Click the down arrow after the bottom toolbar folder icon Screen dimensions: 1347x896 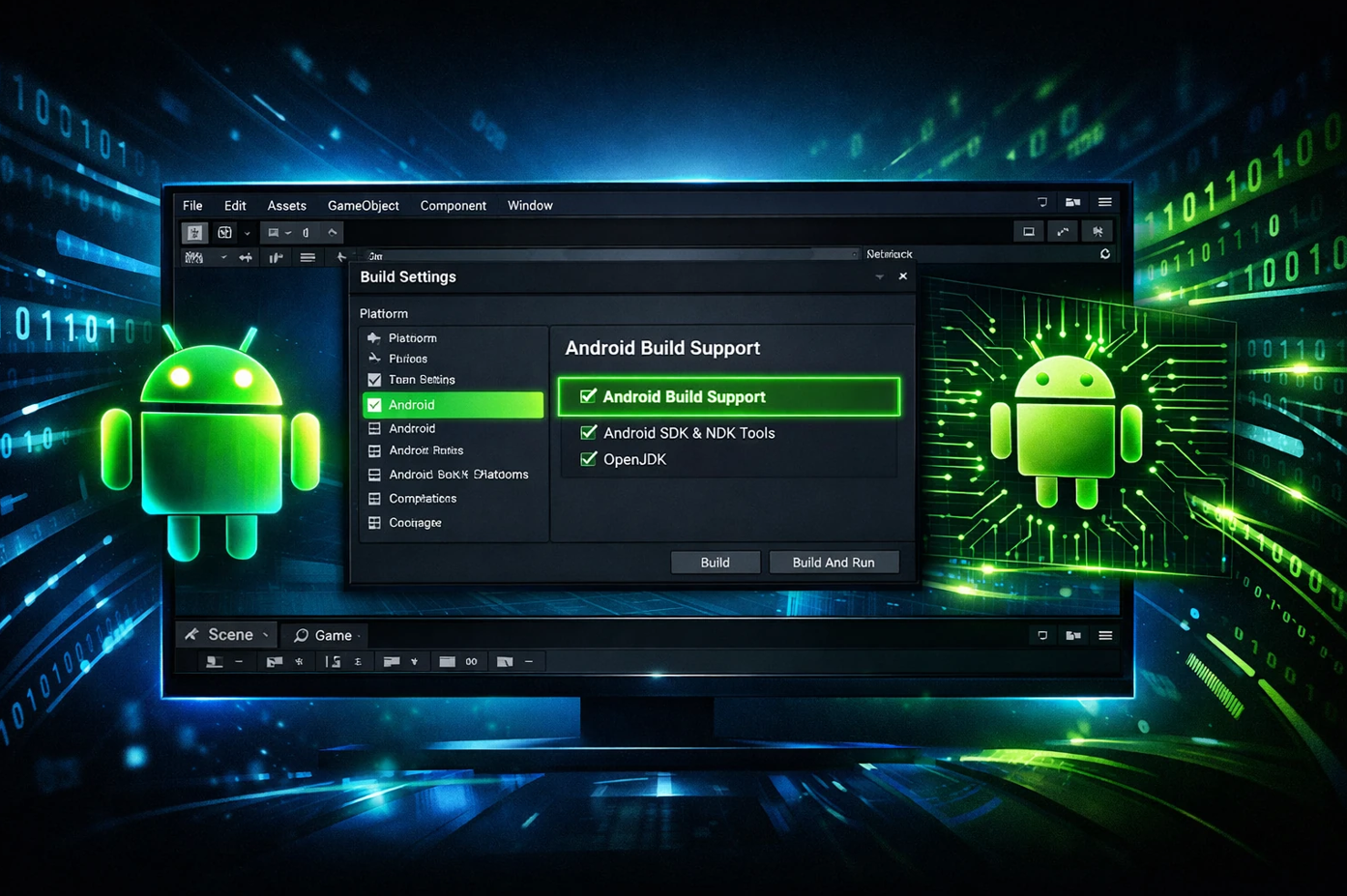tap(415, 662)
